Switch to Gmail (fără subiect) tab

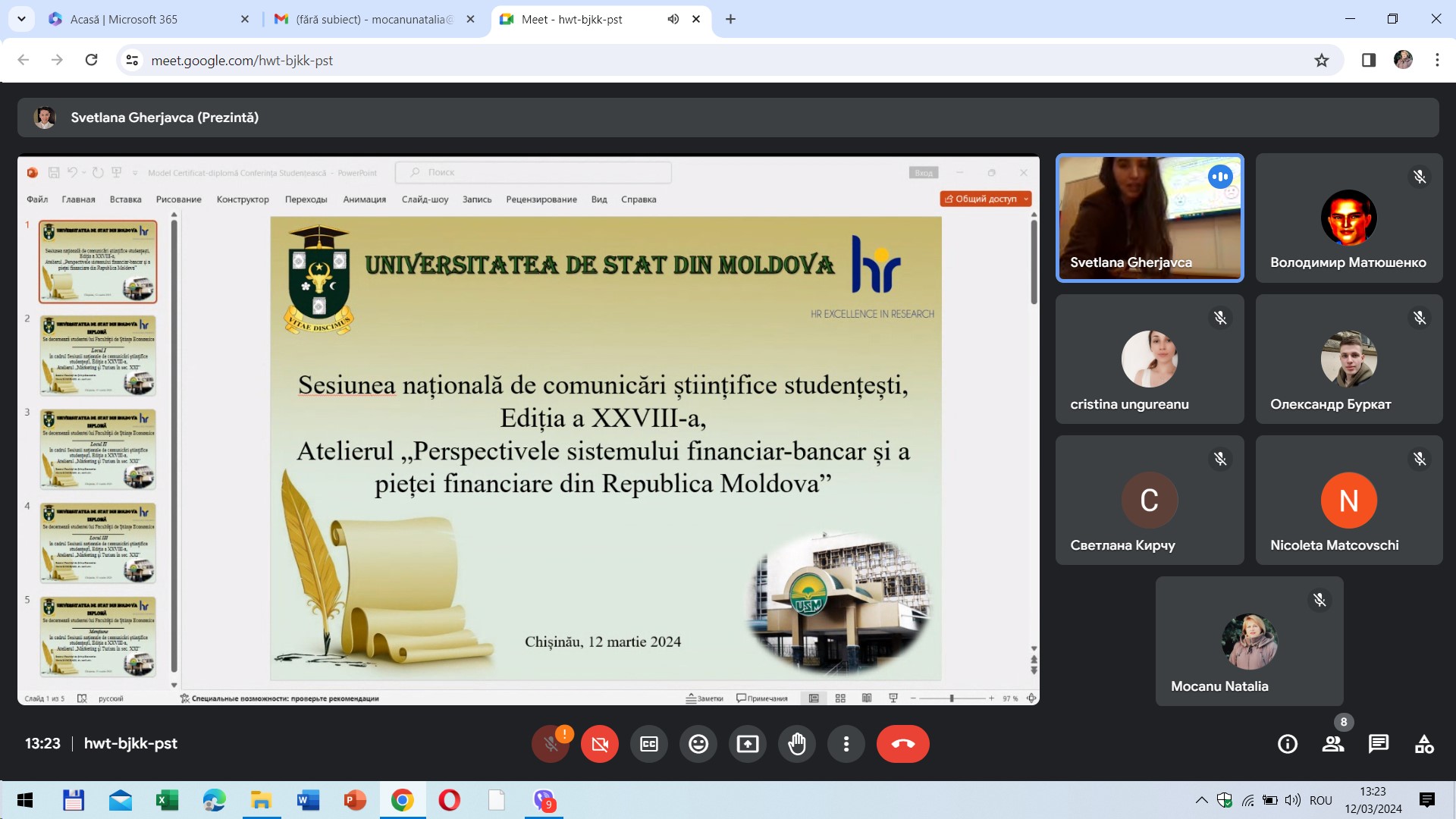pyautogui.click(x=375, y=19)
